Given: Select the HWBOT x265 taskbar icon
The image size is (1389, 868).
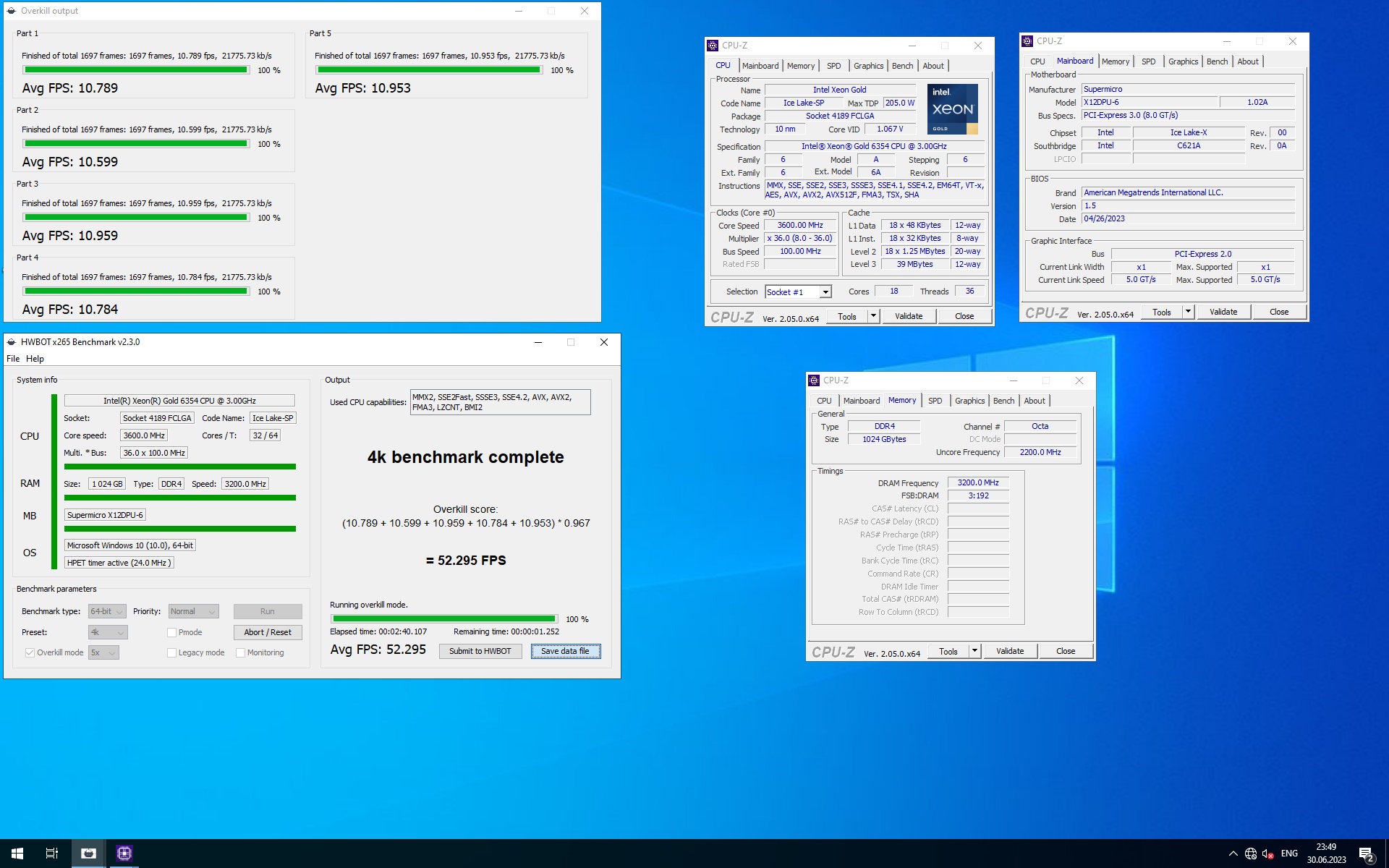Looking at the screenshot, I should (x=88, y=854).
